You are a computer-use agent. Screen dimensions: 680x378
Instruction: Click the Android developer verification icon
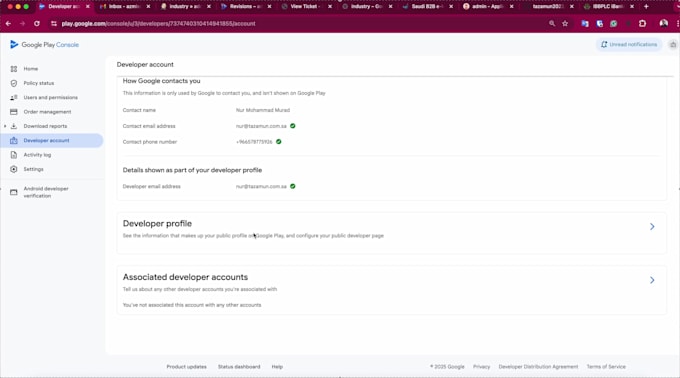point(14,192)
